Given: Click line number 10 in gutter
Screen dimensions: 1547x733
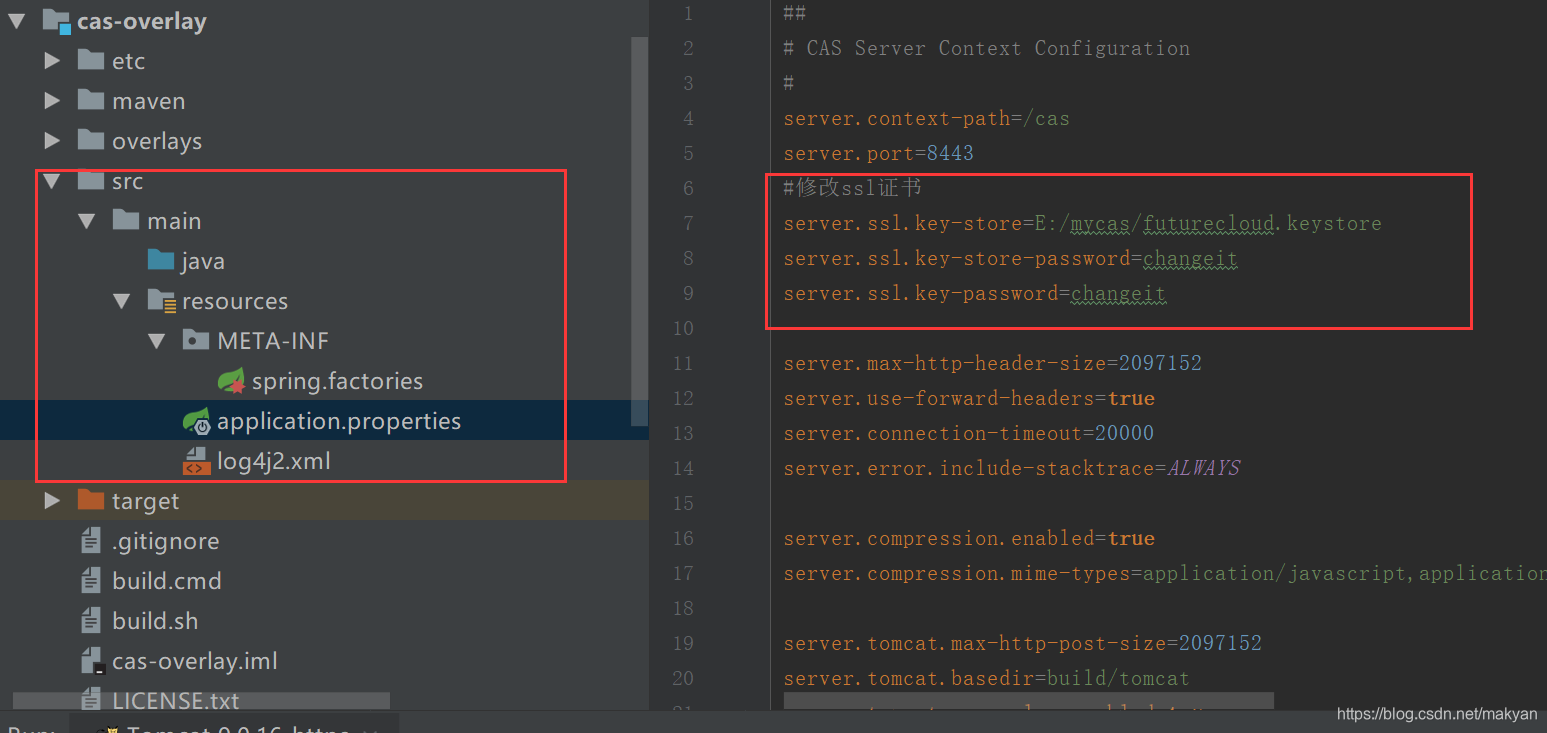Looking at the screenshot, I should pyautogui.click(x=683, y=328).
